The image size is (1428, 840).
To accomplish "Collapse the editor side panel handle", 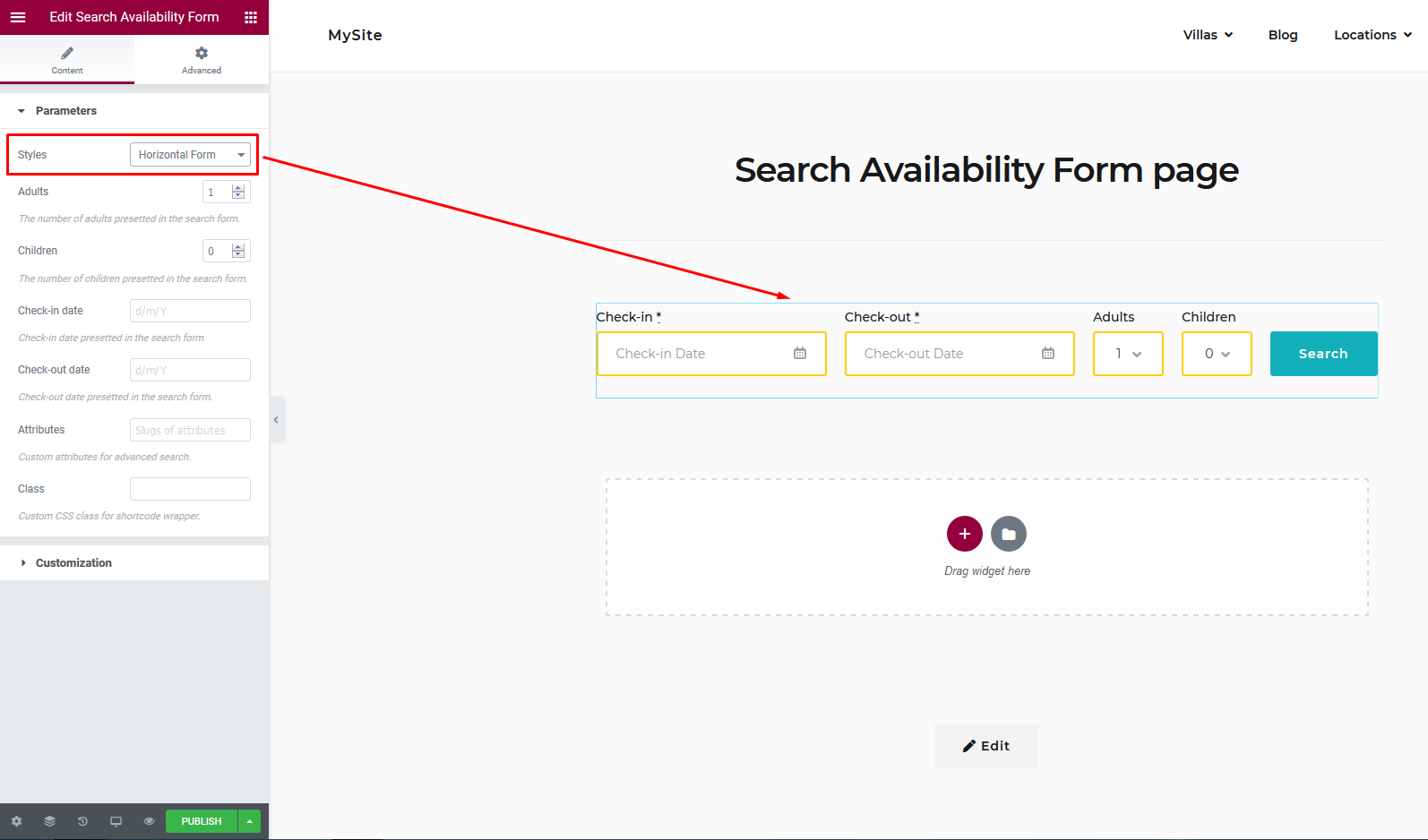I will (x=277, y=419).
